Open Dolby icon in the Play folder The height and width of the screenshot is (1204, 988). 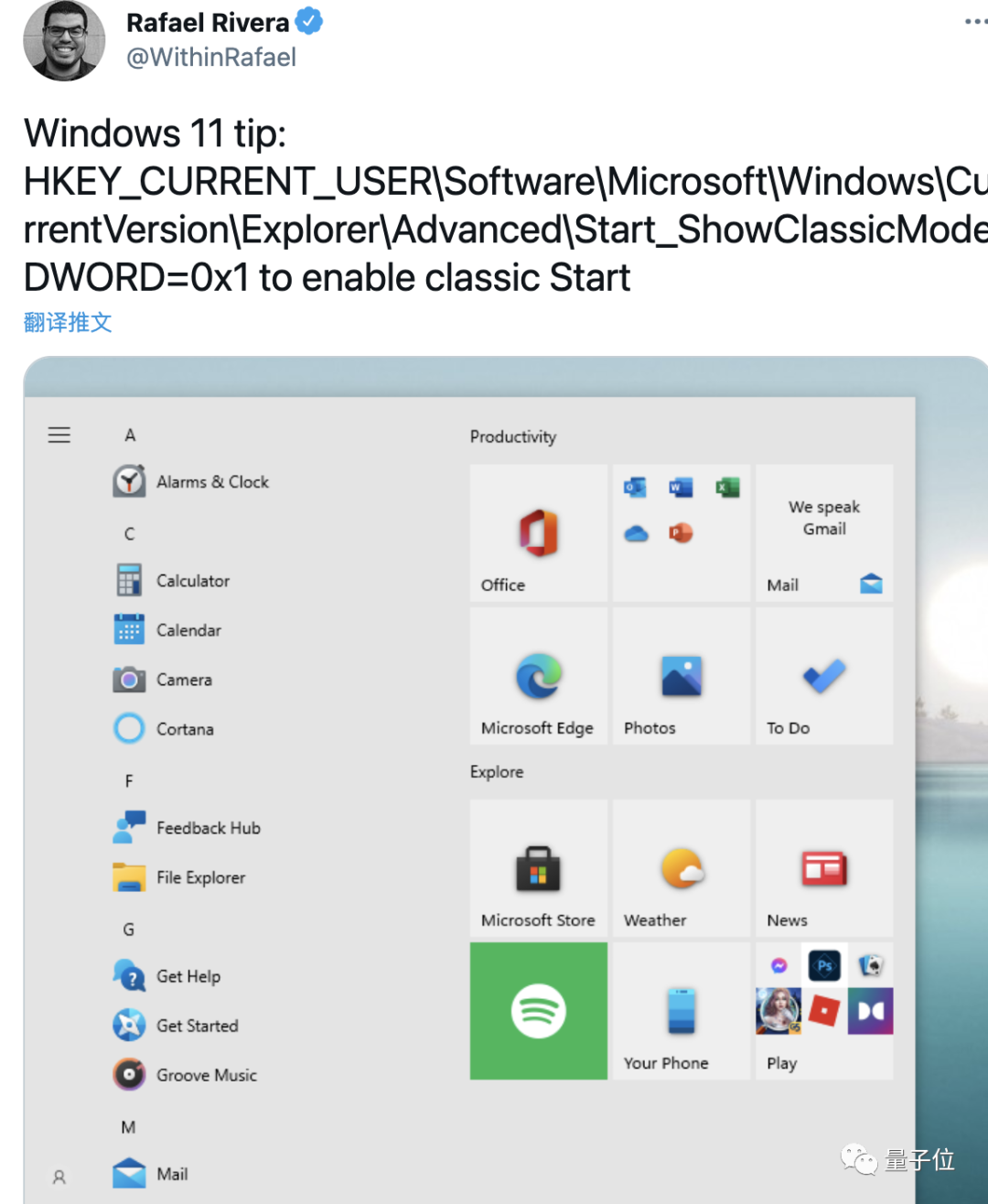click(870, 1011)
